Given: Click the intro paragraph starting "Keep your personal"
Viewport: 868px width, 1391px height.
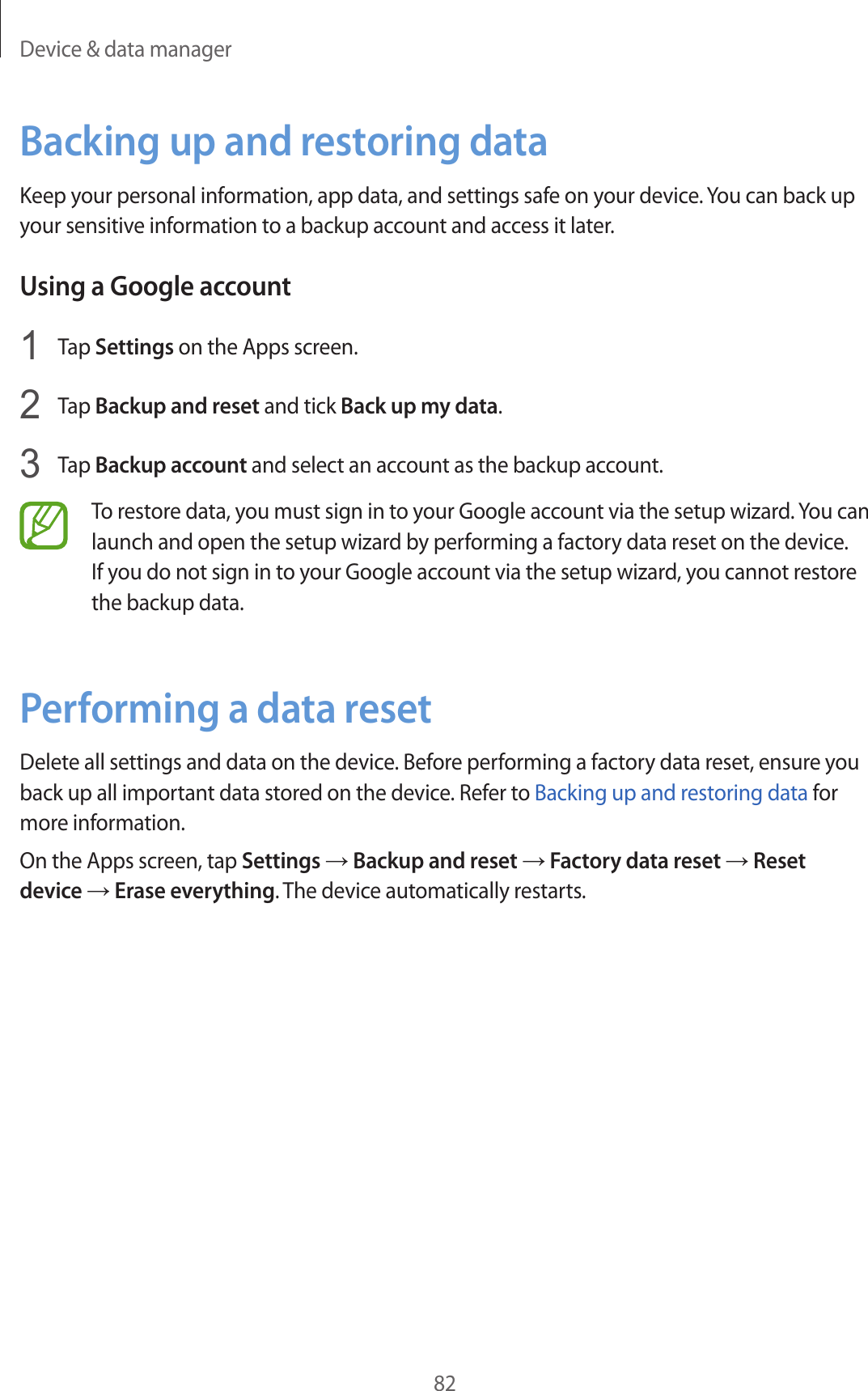Looking at the screenshot, I should [x=437, y=210].
